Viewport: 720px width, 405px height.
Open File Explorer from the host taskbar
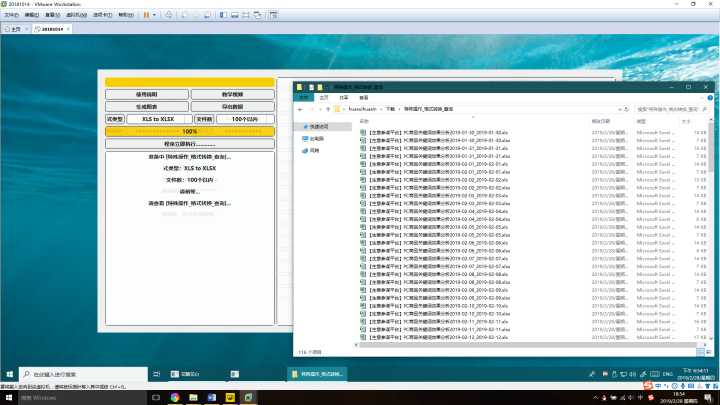[193, 397]
